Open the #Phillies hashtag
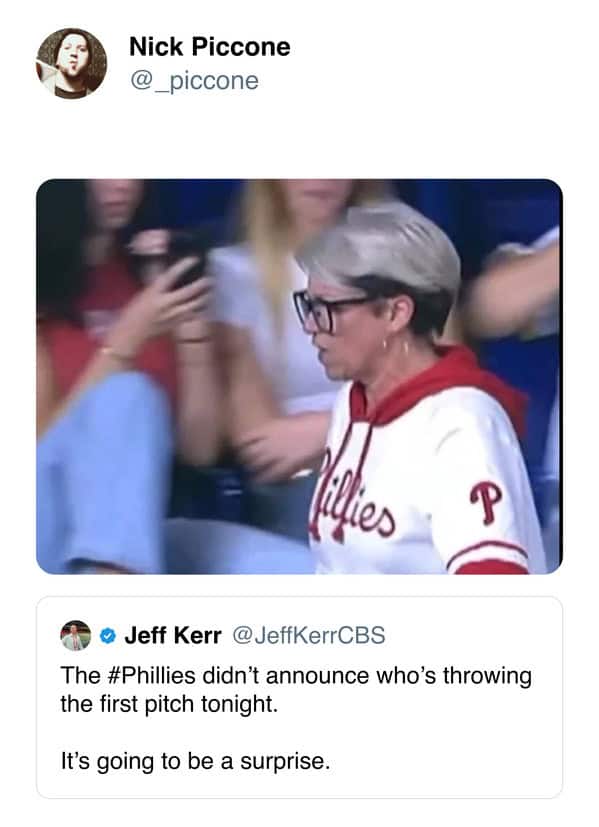Viewport: 599px width, 827px height. pyautogui.click(x=153, y=676)
